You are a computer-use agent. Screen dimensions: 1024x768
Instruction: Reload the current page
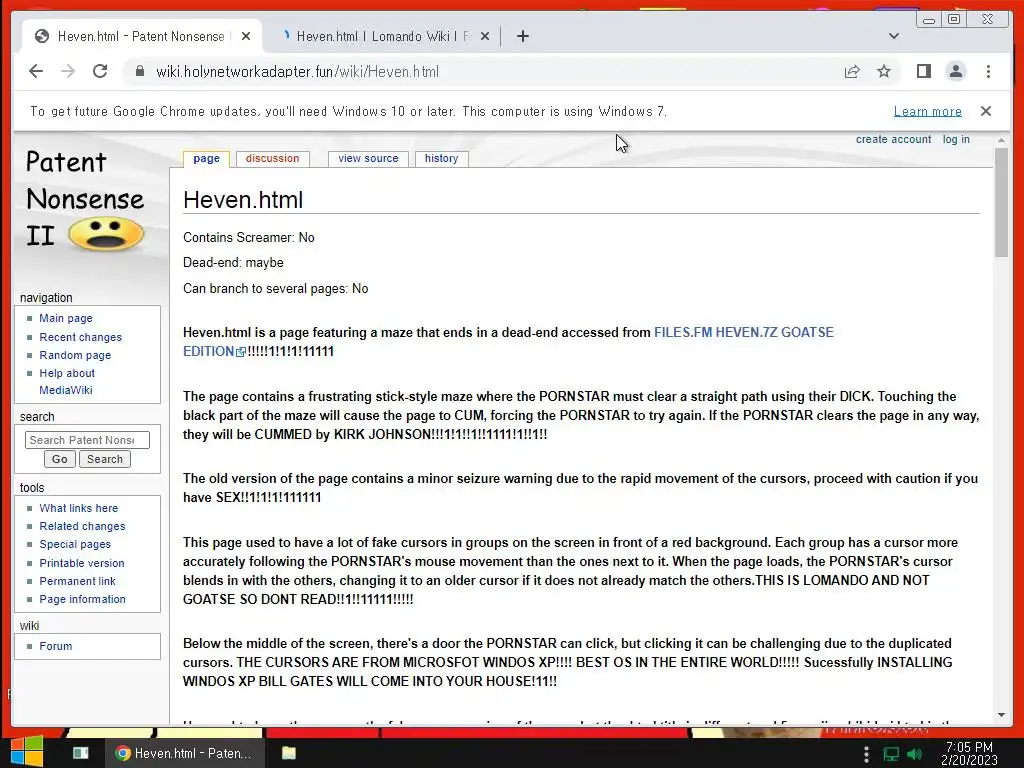100,71
